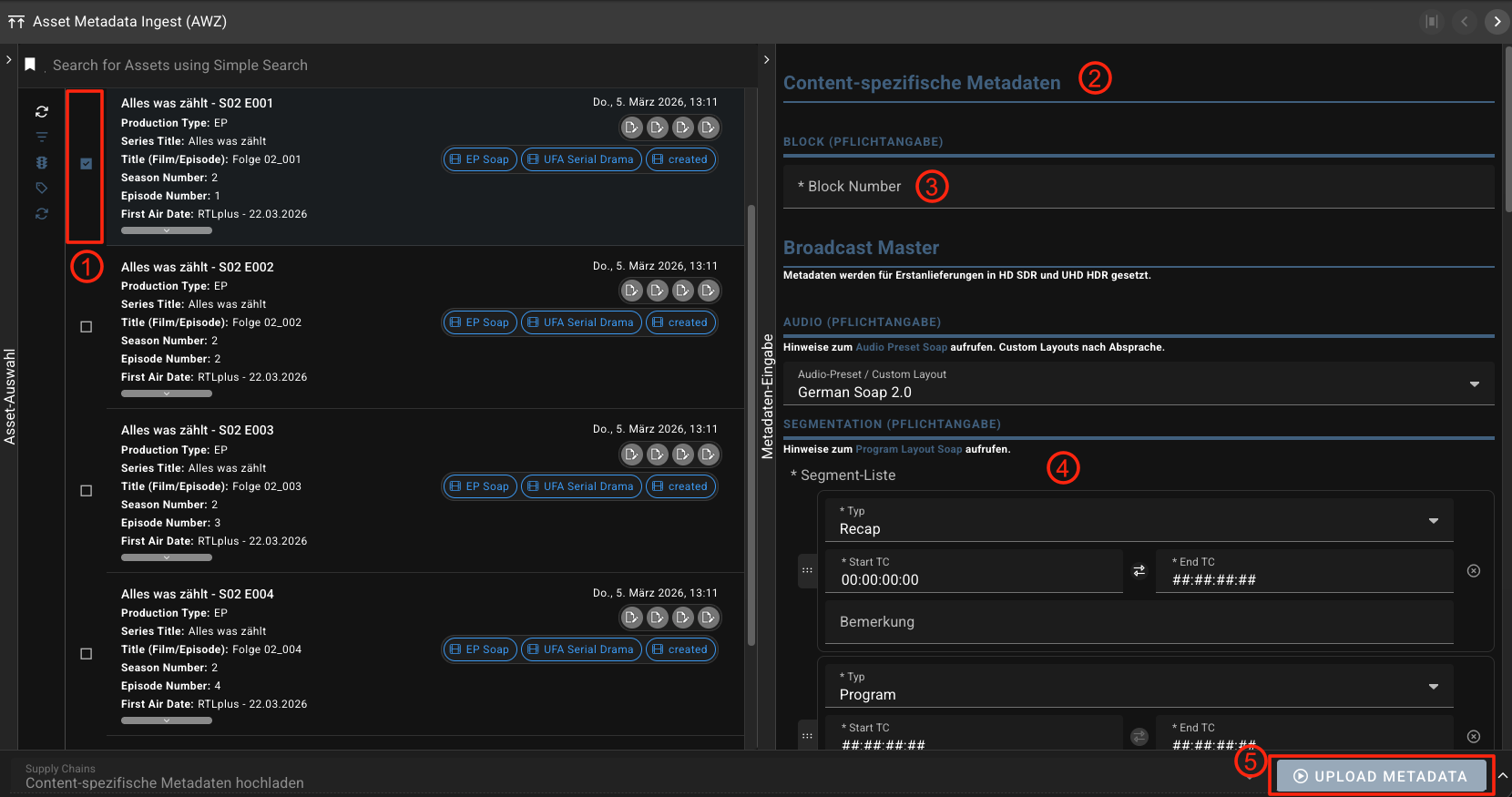Click the traffic light status icon
1512x797 pixels.
(x=42, y=163)
